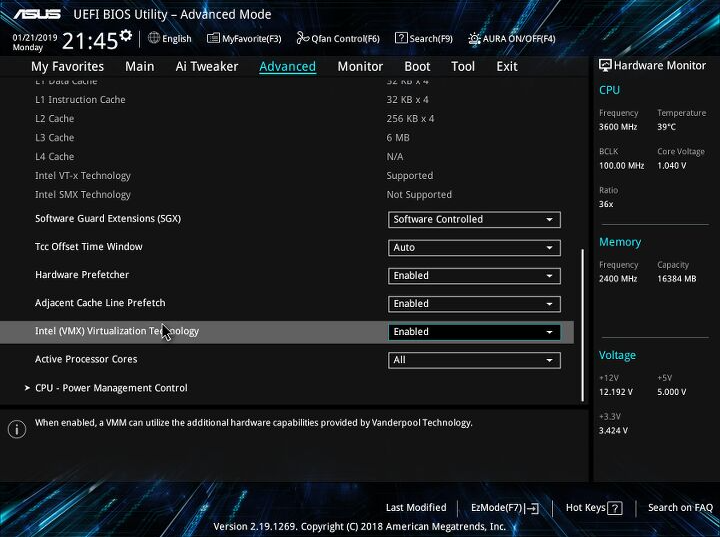
Task: Click the Hot Keys question mark icon
Action: coord(615,508)
